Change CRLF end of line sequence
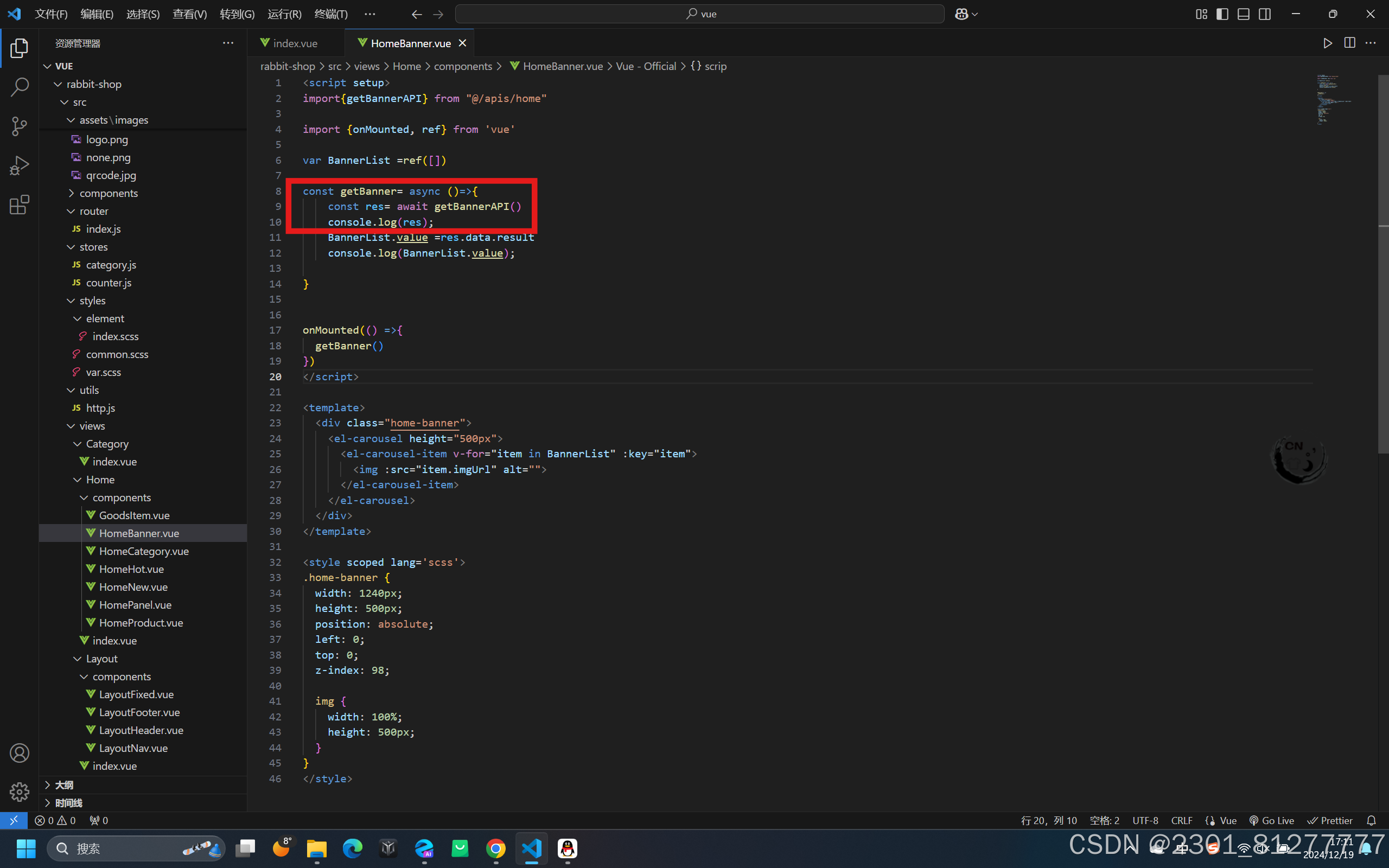Viewport: 1389px width, 868px height. coord(1182,820)
